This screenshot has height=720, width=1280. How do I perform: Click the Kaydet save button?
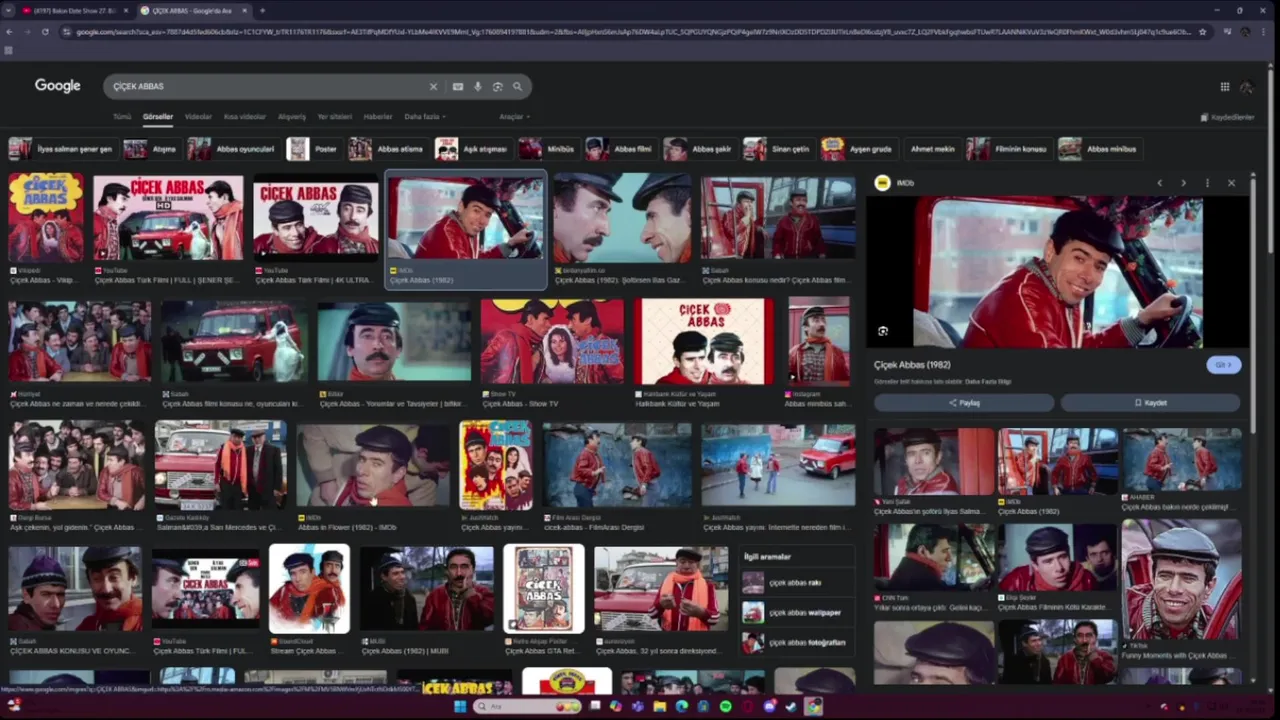pos(1150,403)
